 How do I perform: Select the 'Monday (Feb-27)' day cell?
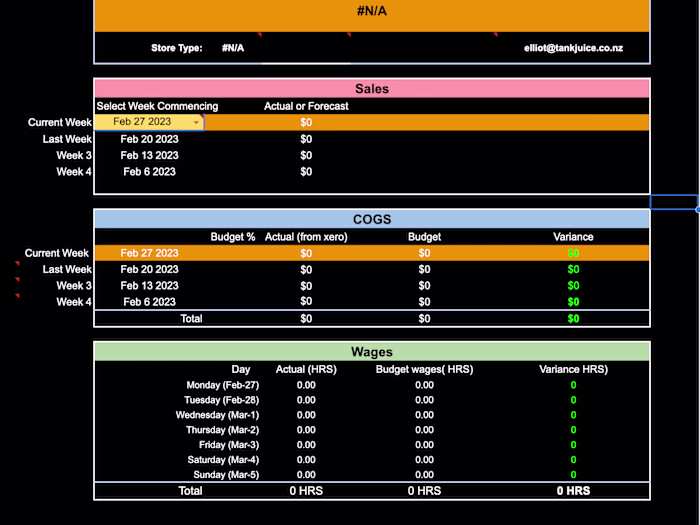[223, 385]
